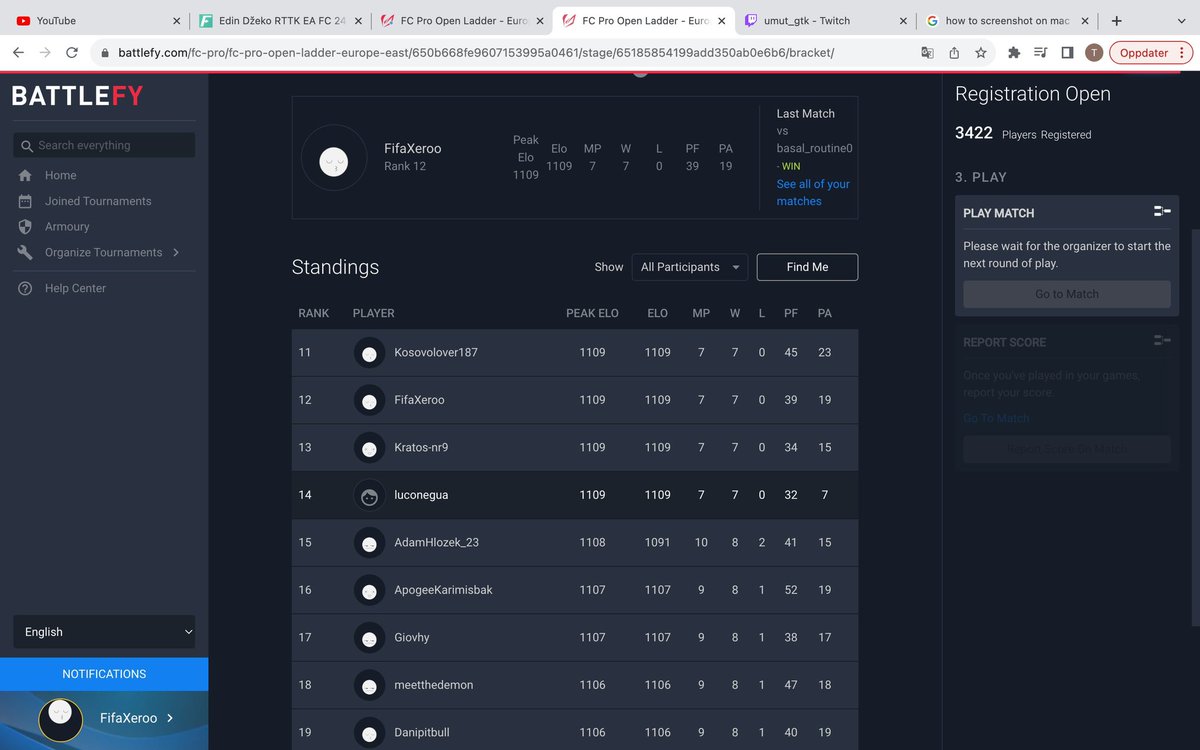Click Help Center link

point(75,288)
